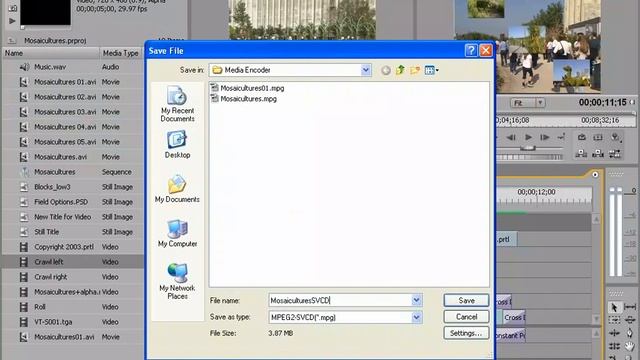Click the jog wheel strip under transport
The width and height of the screenshot is (640, 360).
pyautogui.click(x=529, y=157)
